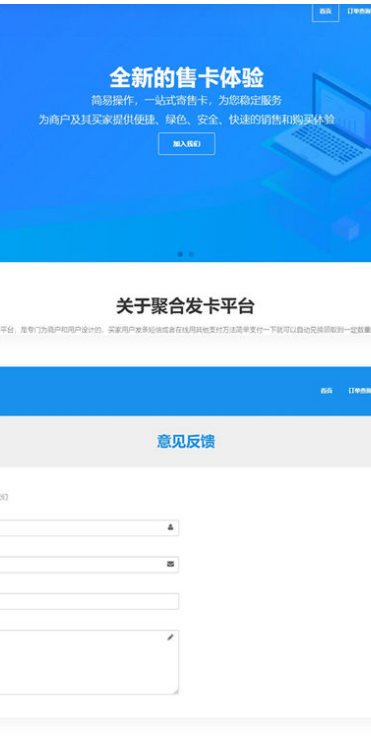Open 订单查询 in the feedback page header

click(359, 391)
